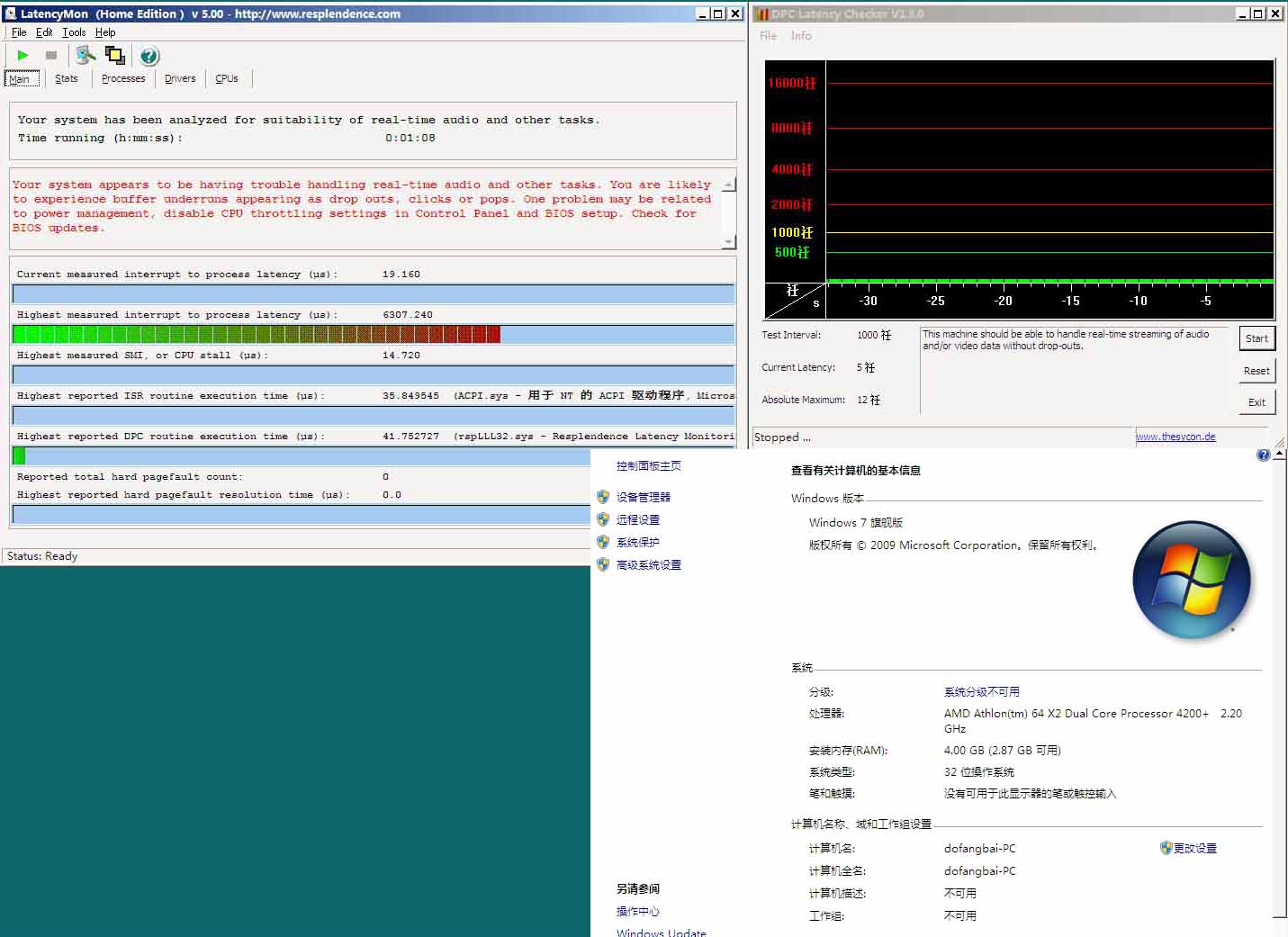Click DPC Latency Checker title bar icon

coord(762,14)
